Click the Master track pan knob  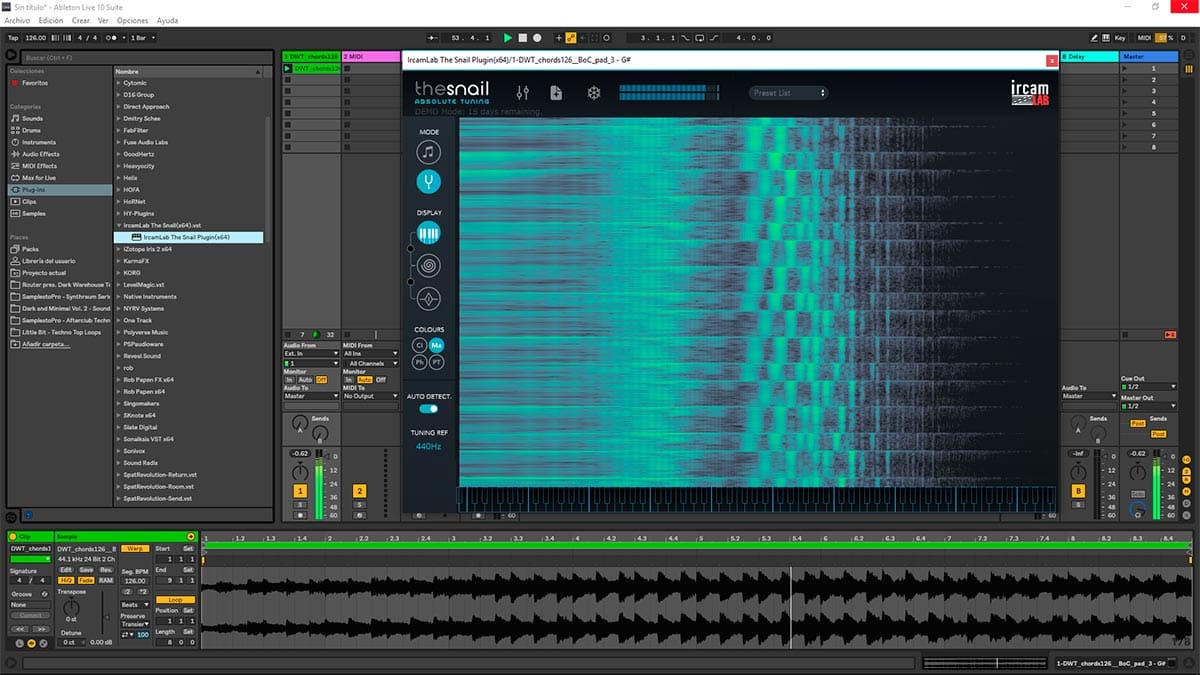coord(1139,471)
